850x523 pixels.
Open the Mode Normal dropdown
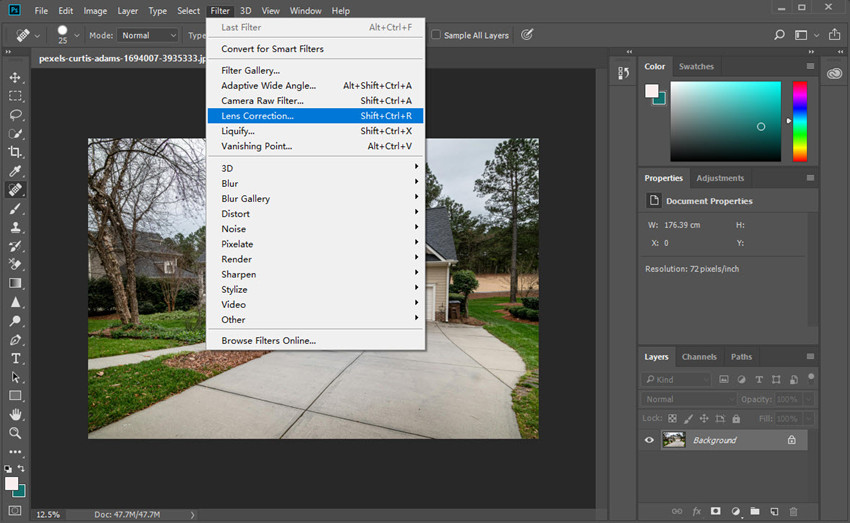coord(148,35)
